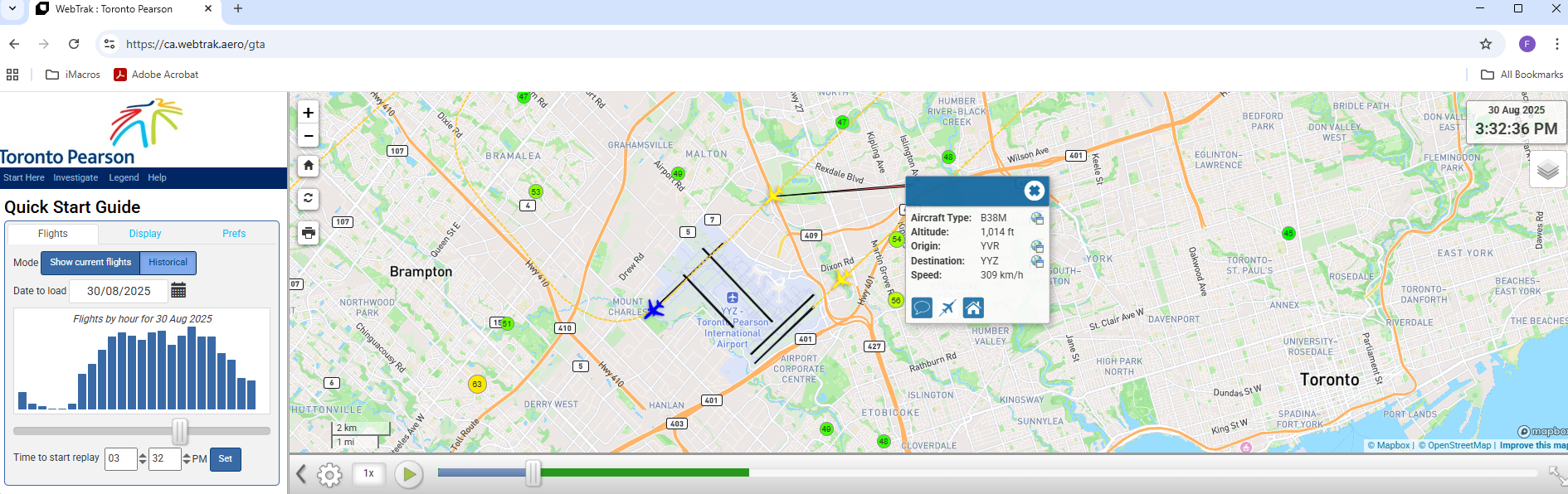
Task: Click the home icon in flight popup
Action: (973, 308)
